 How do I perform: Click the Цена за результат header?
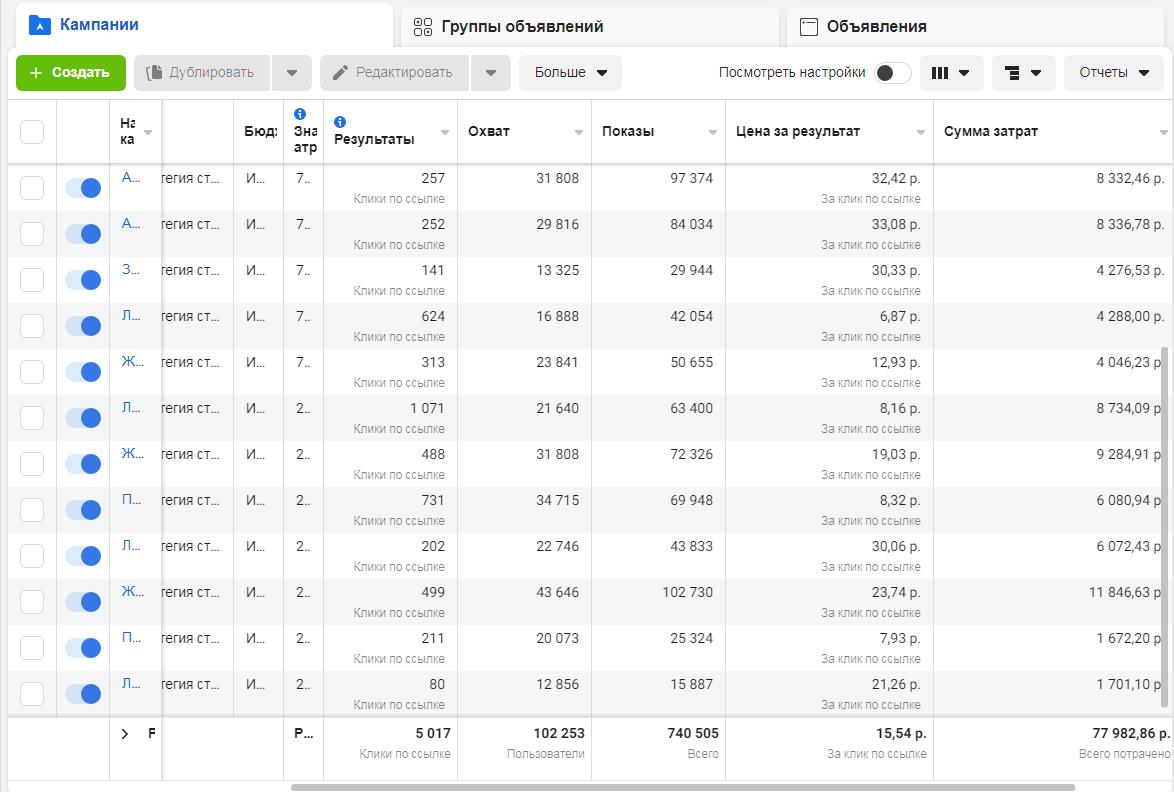click(798, 132)
